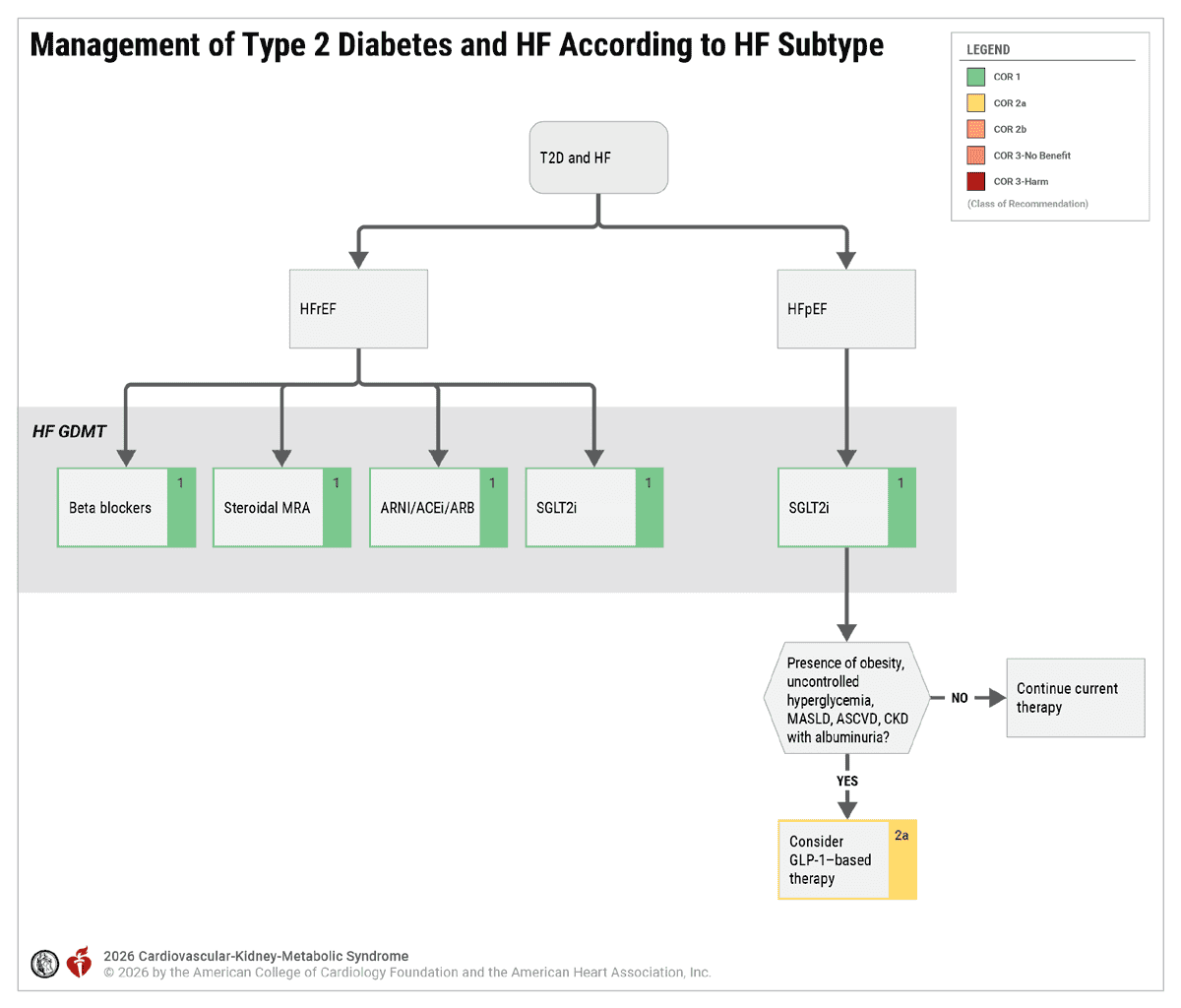Image resolution: width=1181 pixels, height=1008 pixels.
Task: Click the COR 3-No Benefit legend swatch
Action: point(975,156)
